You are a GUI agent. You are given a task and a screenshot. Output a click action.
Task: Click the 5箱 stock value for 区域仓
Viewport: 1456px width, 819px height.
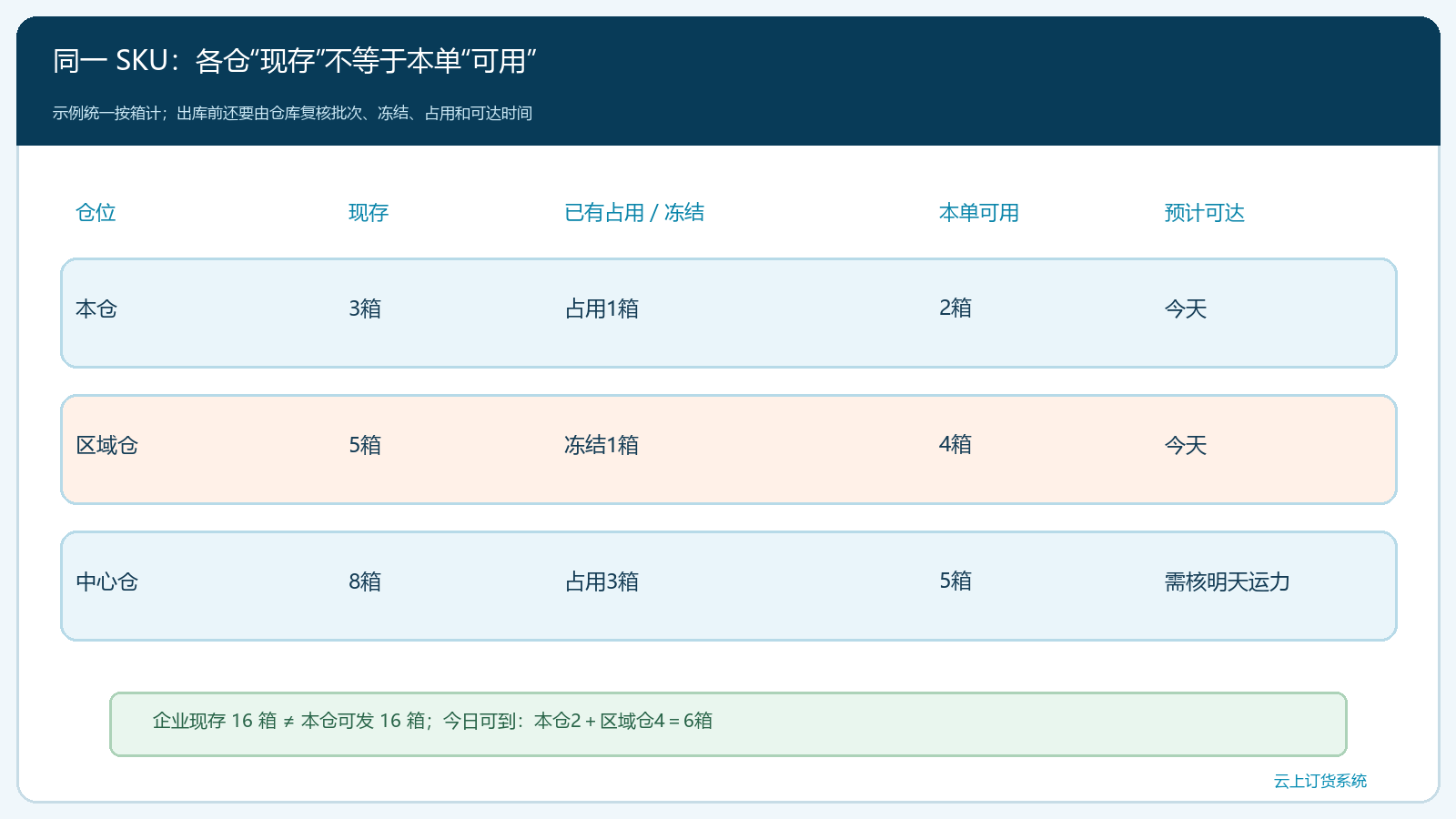click(365, 446)
